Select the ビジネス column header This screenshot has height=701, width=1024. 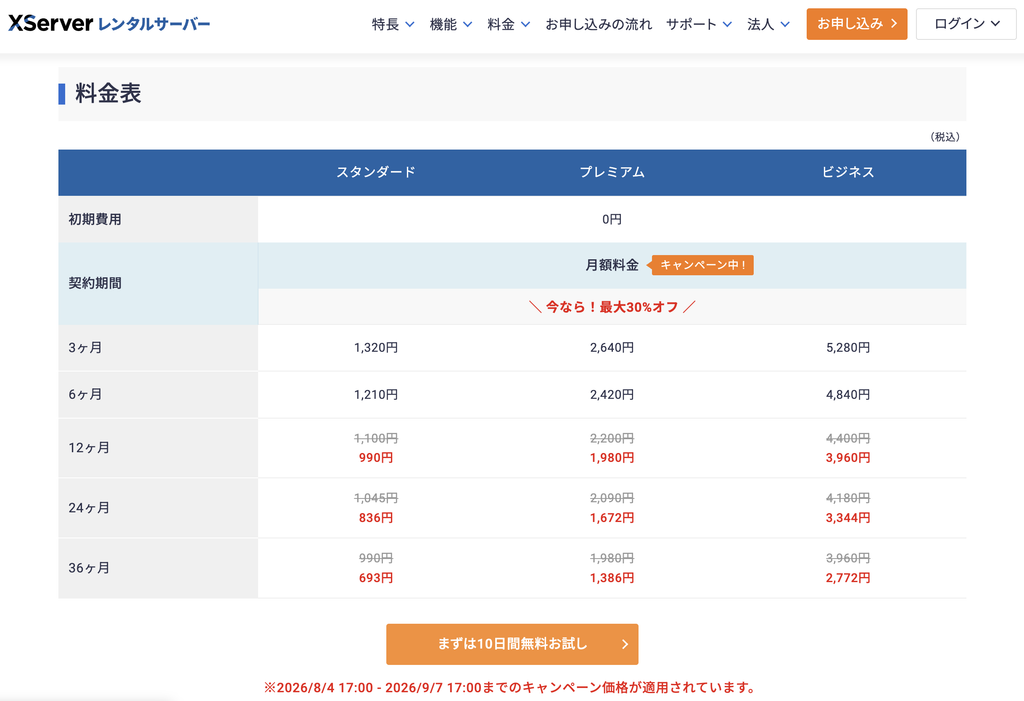848,172
